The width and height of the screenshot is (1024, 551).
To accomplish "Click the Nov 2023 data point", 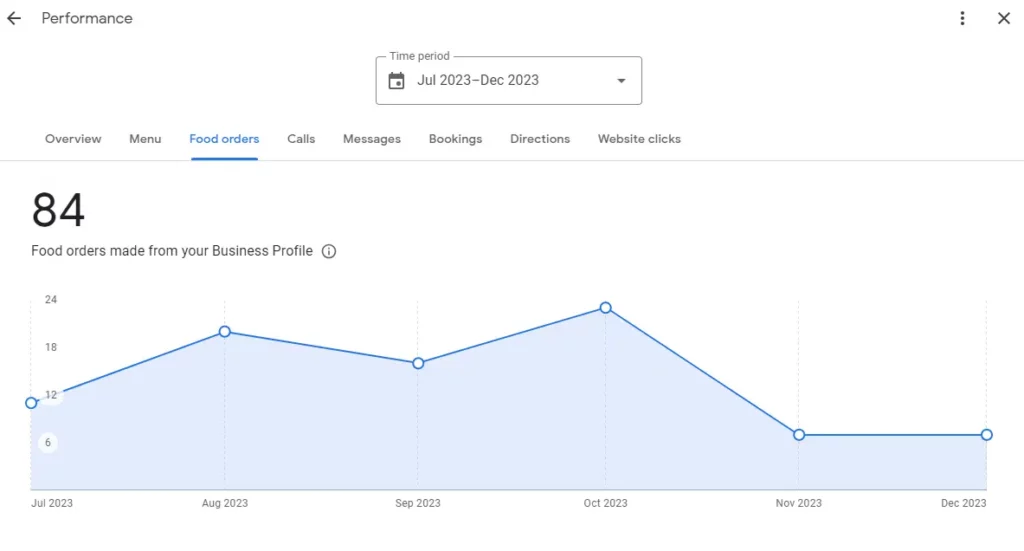I will click(x=799, y=435).
